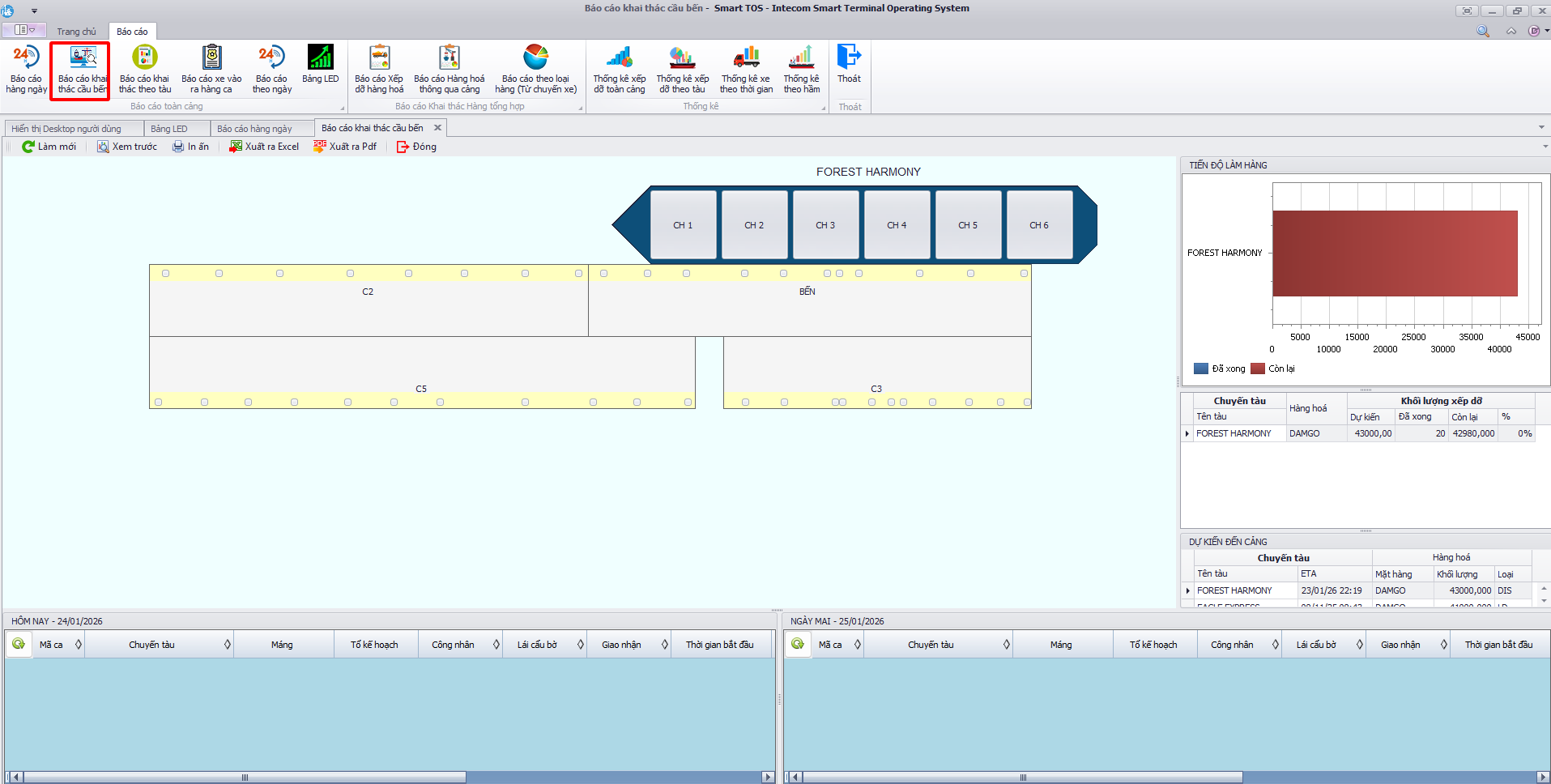Select cargo hold CH 3 on ship

825,225
